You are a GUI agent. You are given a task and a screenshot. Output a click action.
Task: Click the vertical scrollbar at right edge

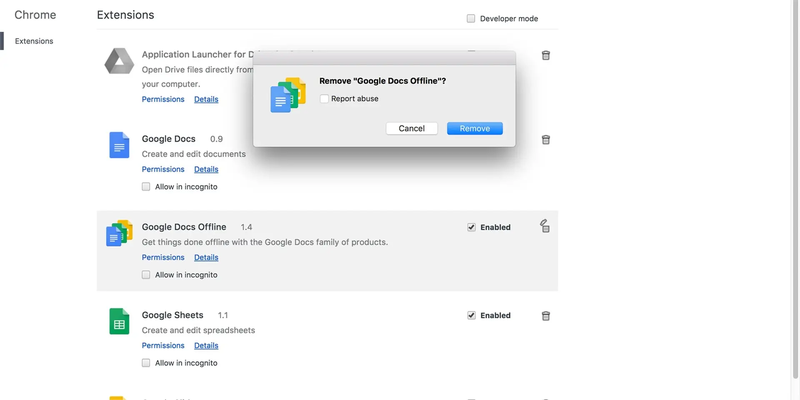pyautogui.click(x=795, y=189)
